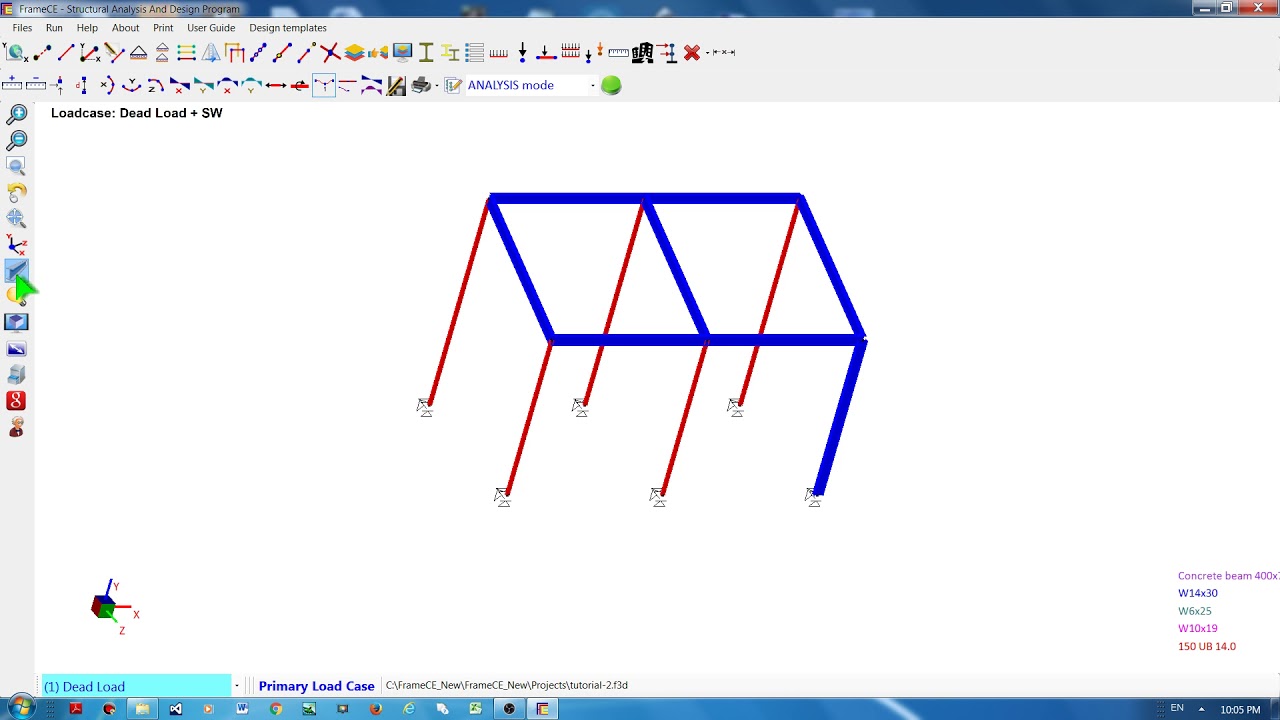Click the 150 UB 14.0 legend label

click(1207, 646)
